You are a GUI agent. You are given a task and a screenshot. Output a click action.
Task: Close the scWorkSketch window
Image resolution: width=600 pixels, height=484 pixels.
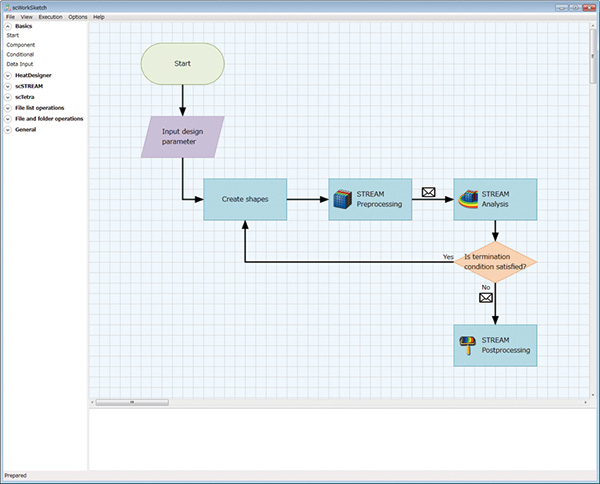(589, 8)
